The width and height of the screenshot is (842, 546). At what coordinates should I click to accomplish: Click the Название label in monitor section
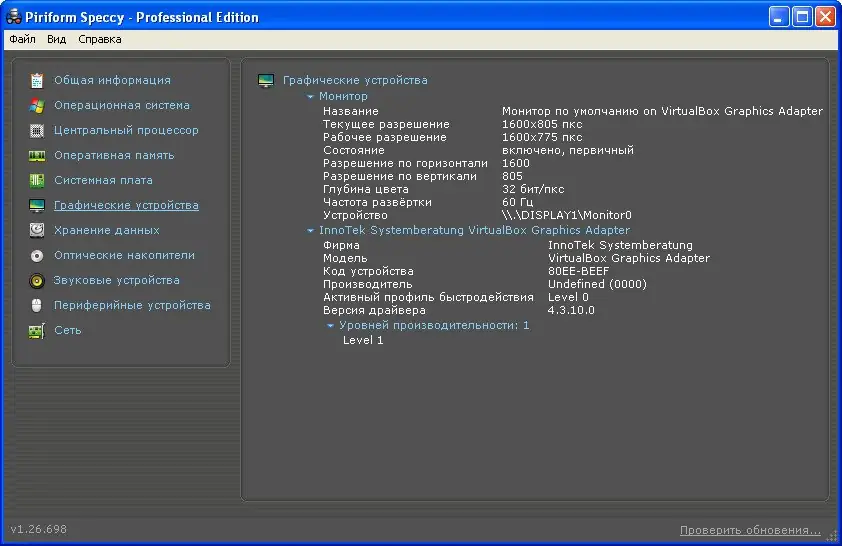click(x=351, y=111)
